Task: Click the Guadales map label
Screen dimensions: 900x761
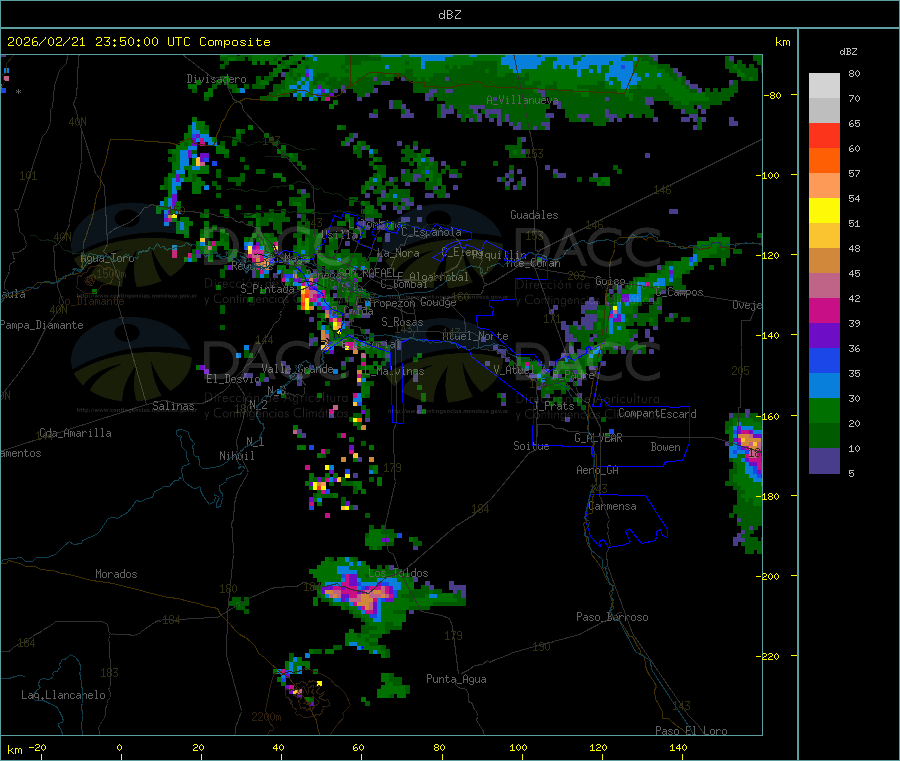Action: point(534,215)
